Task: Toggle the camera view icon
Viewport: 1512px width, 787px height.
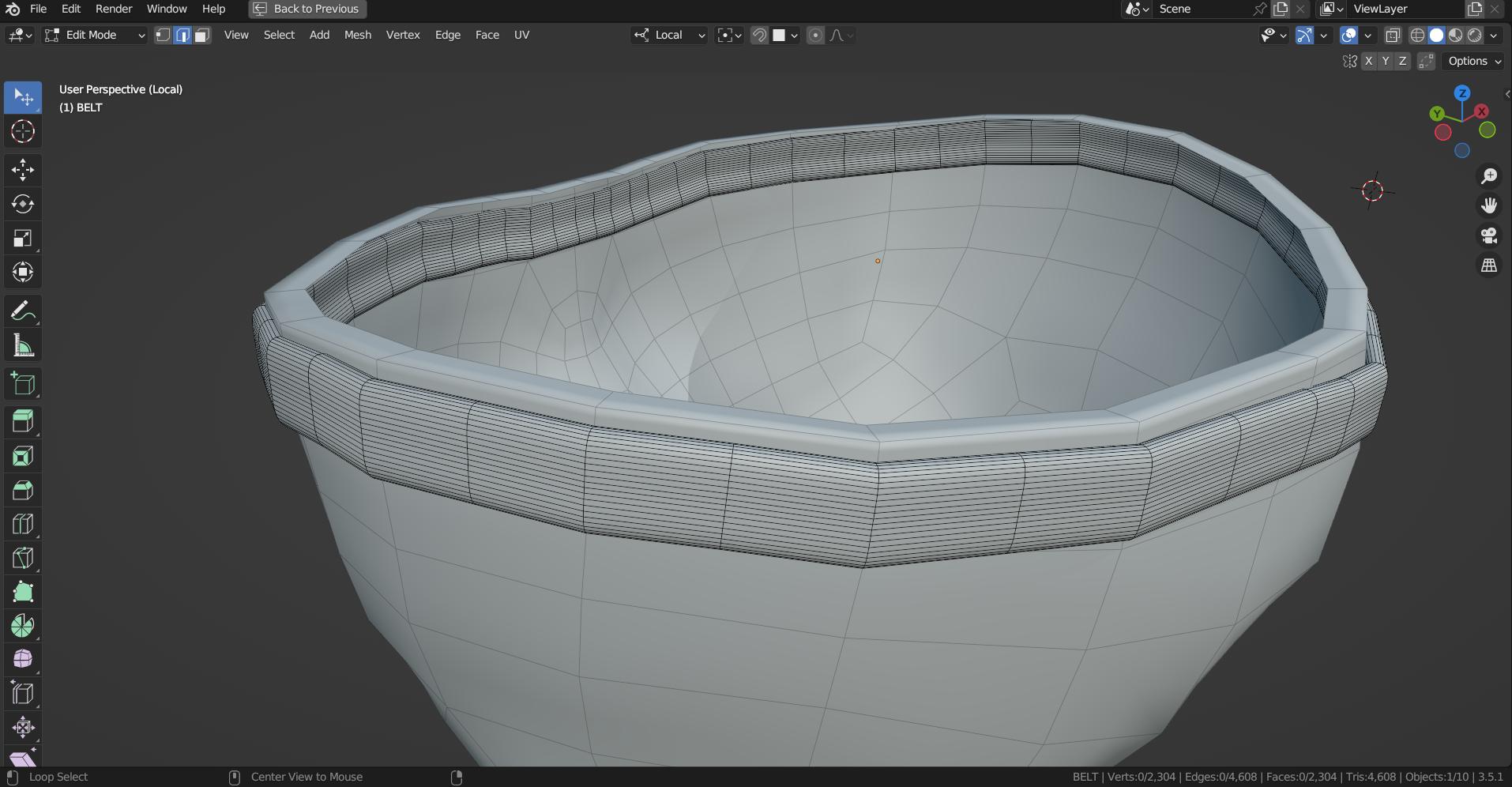Action: 1489,235
